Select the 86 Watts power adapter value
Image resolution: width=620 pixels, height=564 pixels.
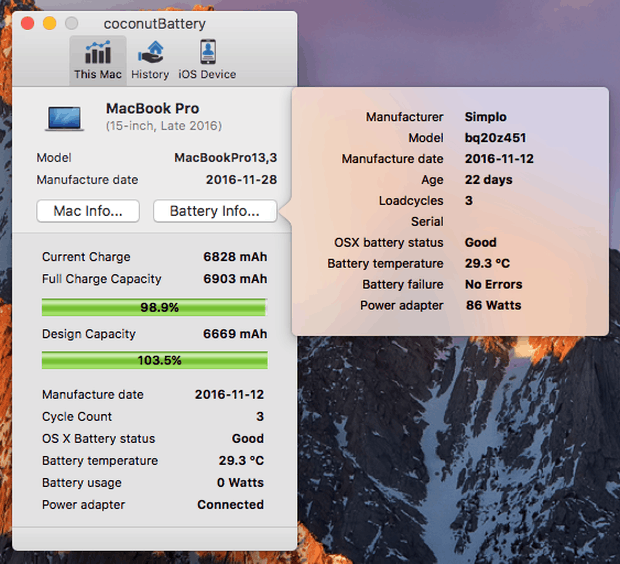coord(493,305)
